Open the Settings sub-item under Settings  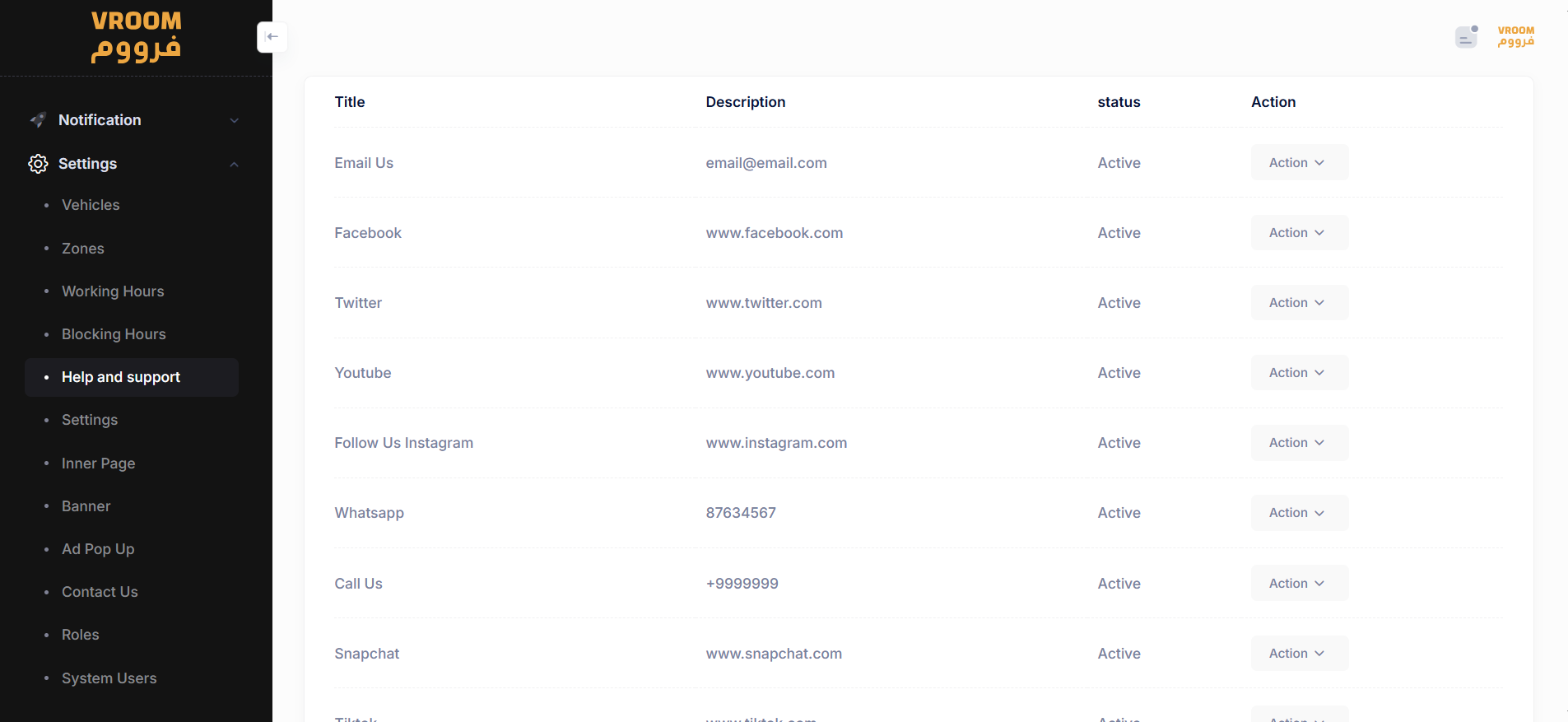pyautogui.click(x=90, y=420)
